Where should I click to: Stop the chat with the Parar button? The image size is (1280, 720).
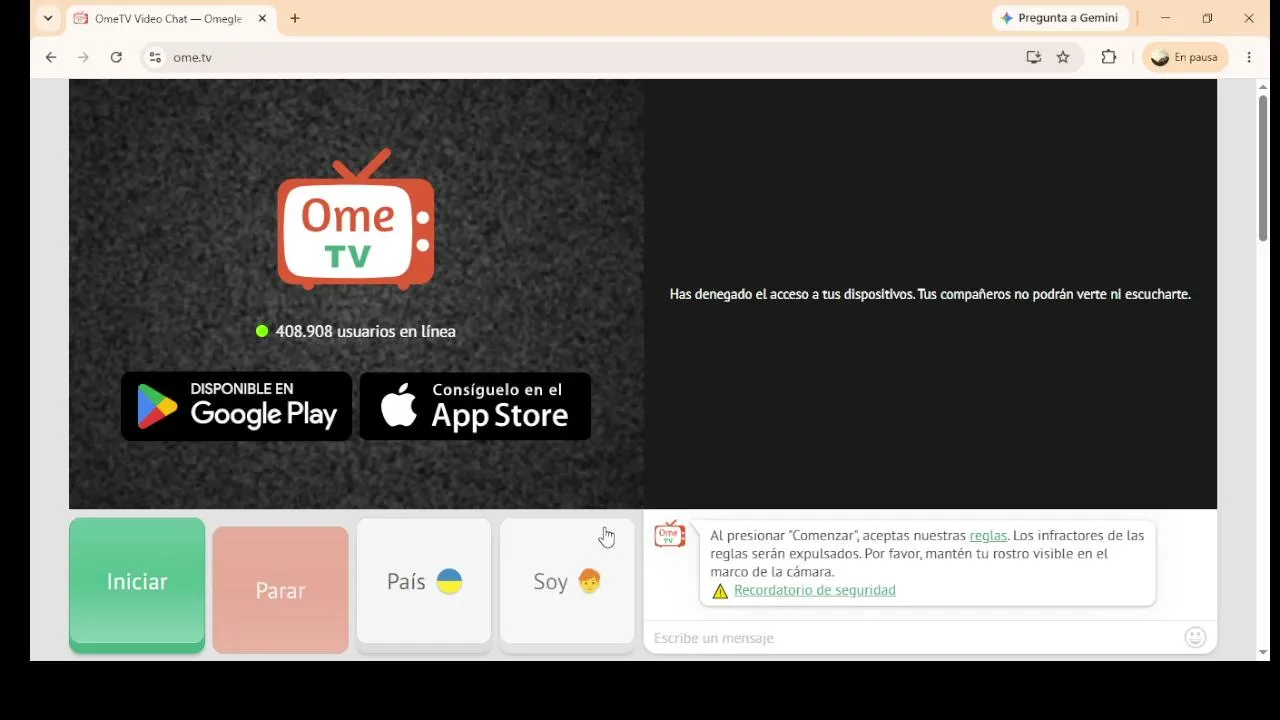(x=280, y=590)
